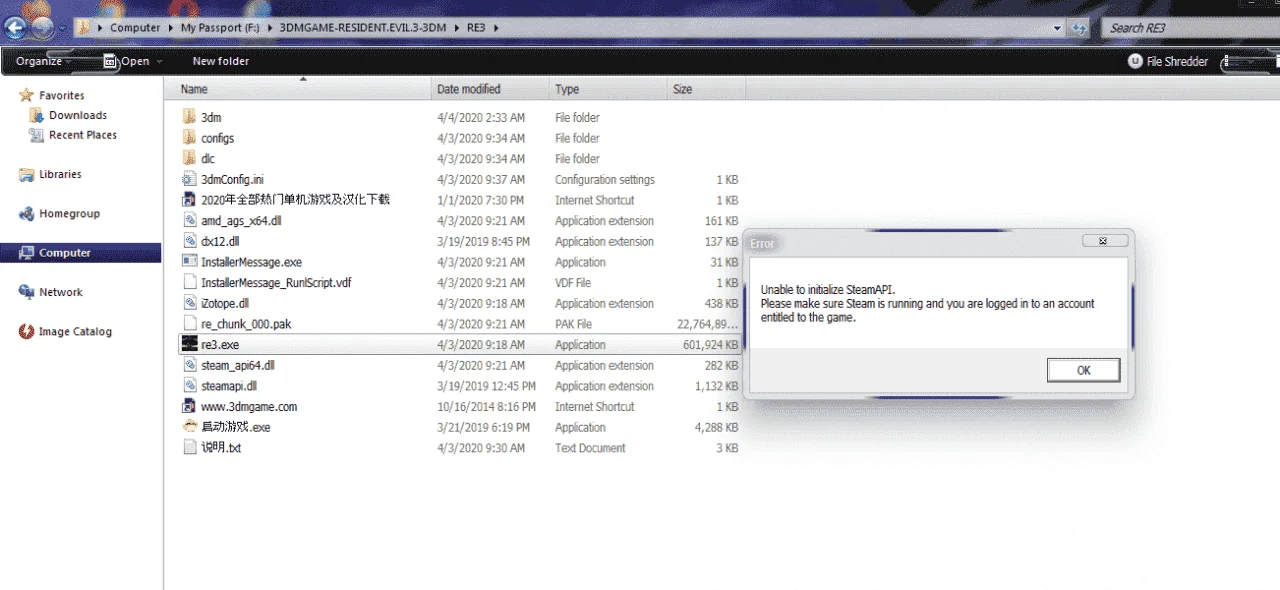The height and width of the screenshot is (590, 1280).
Task: Click the steamapi.dll file icon
Action: [190, 385]
